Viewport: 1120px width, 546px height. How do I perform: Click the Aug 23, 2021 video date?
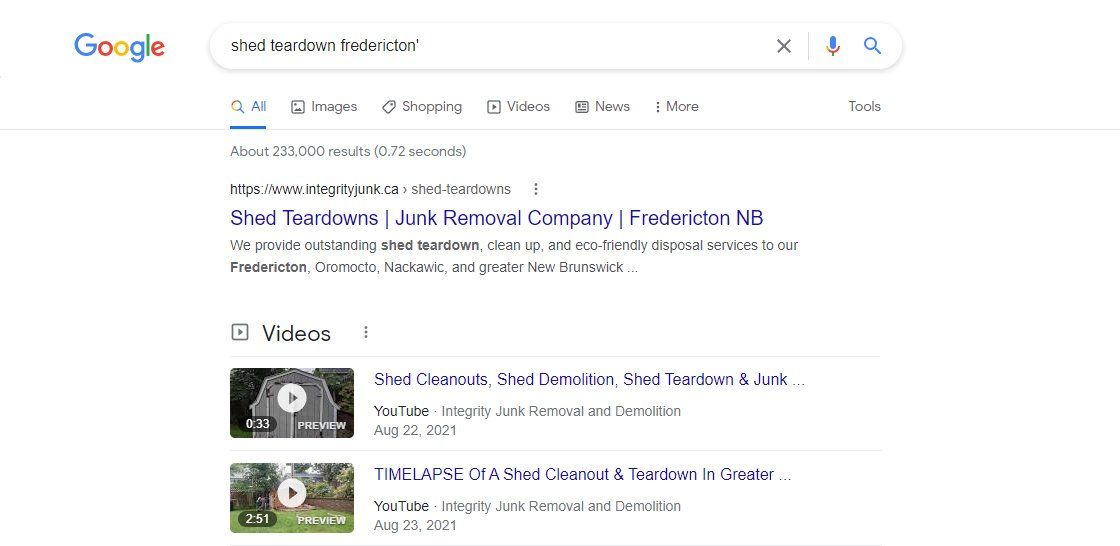click(x=415, y=525)
